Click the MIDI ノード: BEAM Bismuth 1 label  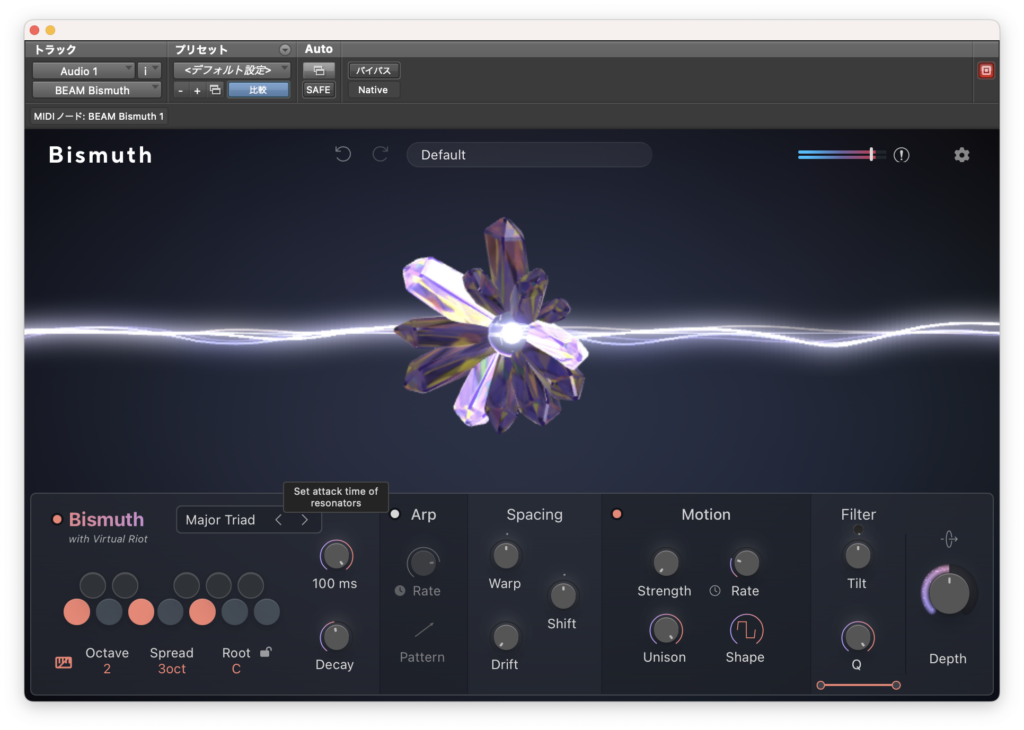(x=99, y=116)
